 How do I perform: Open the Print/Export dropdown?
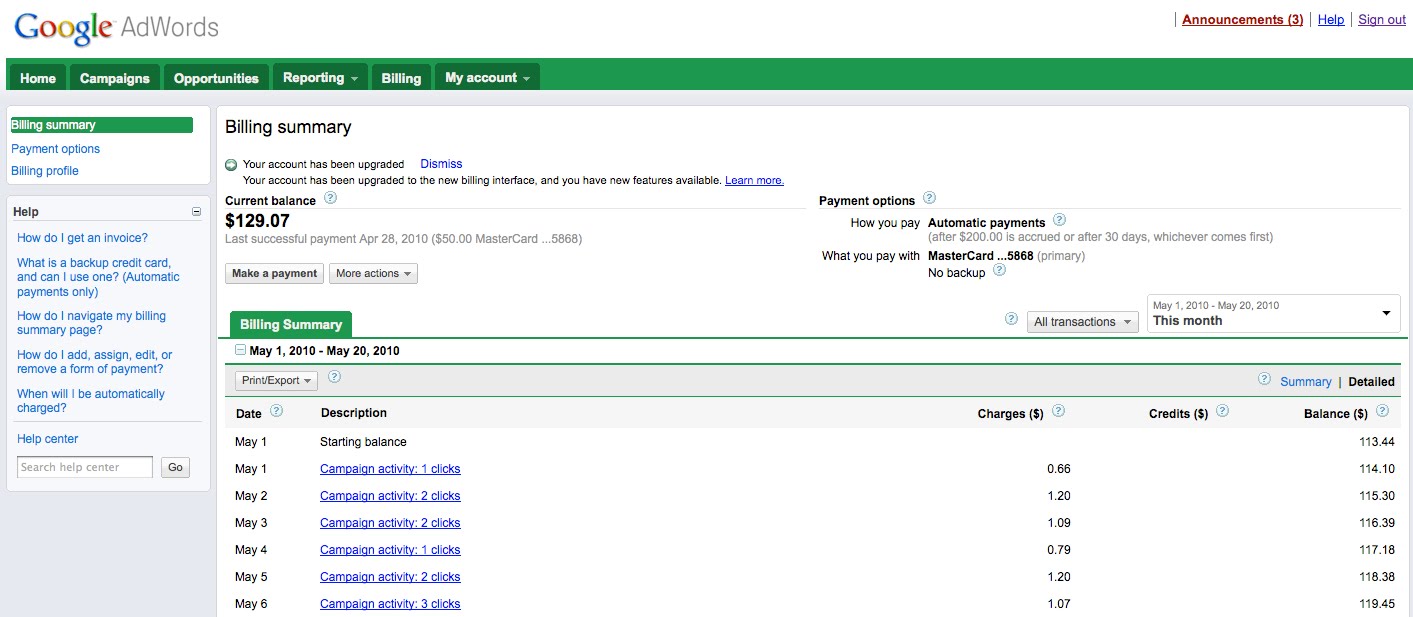[276, 381]
